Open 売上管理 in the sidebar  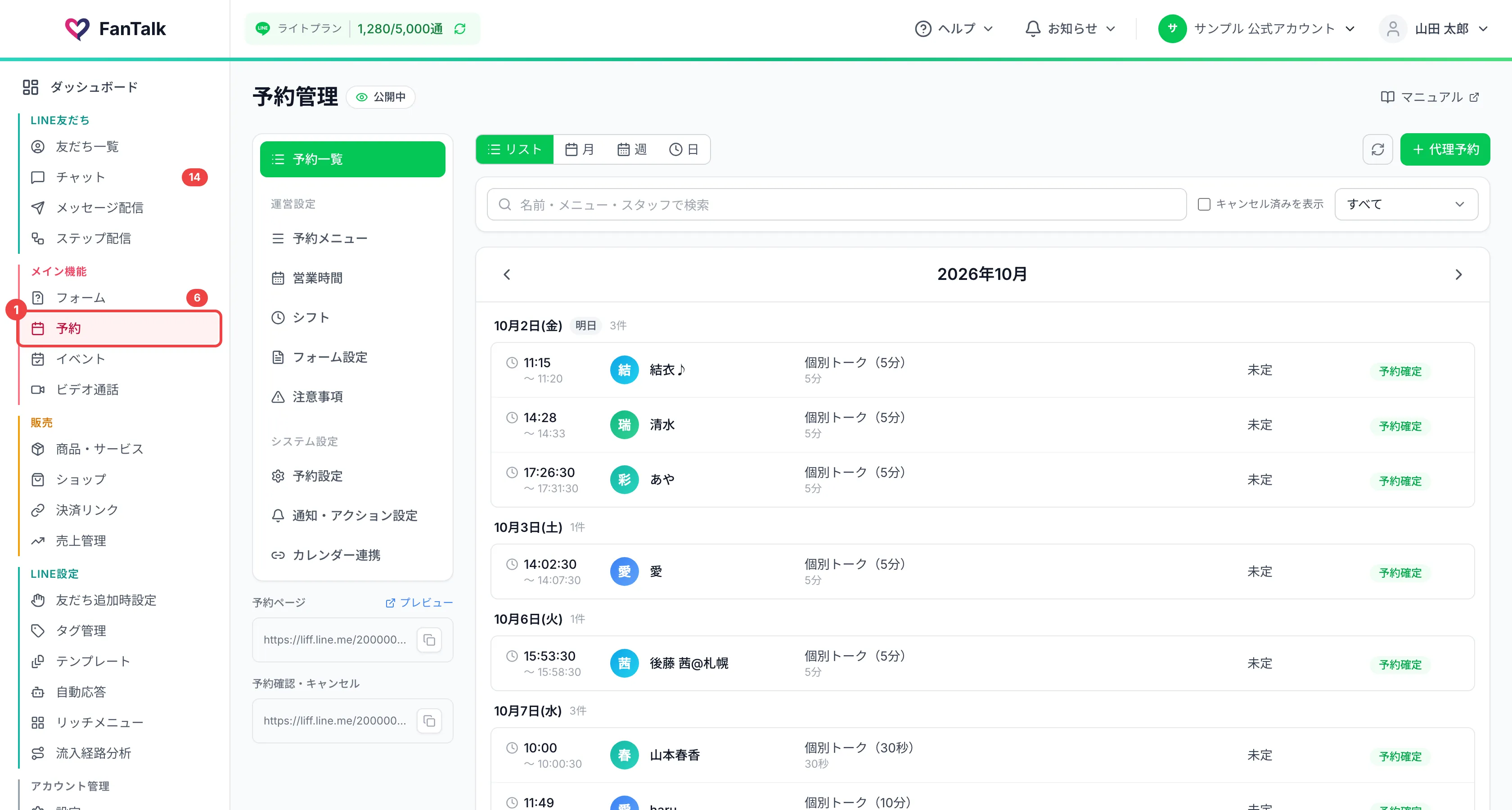(x=120, y=540)
